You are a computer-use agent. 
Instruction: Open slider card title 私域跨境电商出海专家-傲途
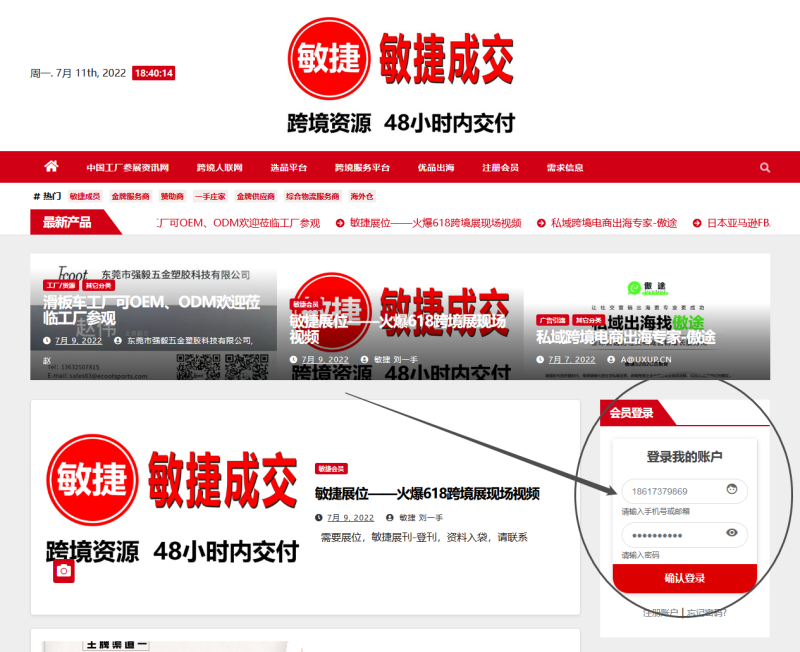[626, 337]
